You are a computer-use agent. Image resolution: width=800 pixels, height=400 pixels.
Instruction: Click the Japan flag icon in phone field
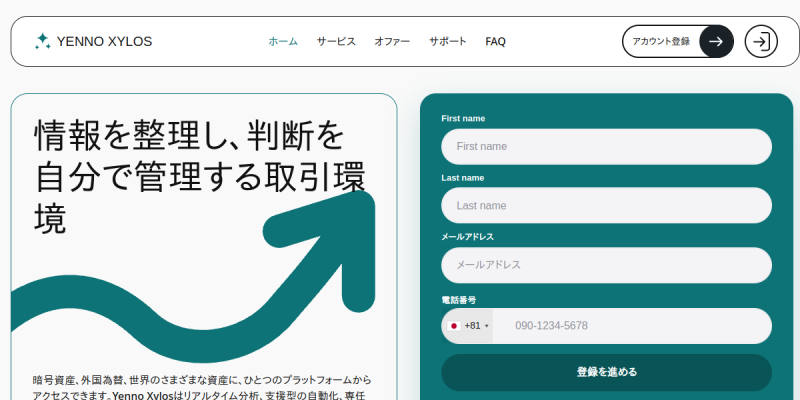[454, 326]
